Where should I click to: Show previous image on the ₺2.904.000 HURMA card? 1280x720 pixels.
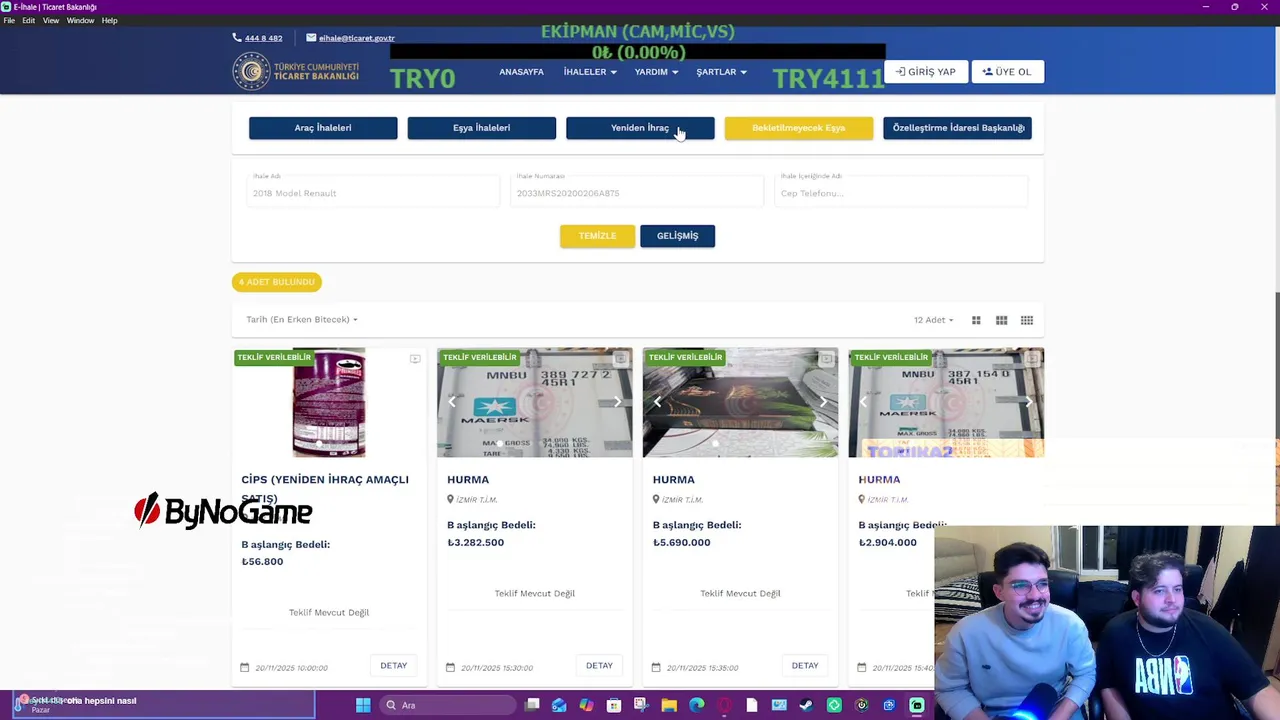(864, 402)
